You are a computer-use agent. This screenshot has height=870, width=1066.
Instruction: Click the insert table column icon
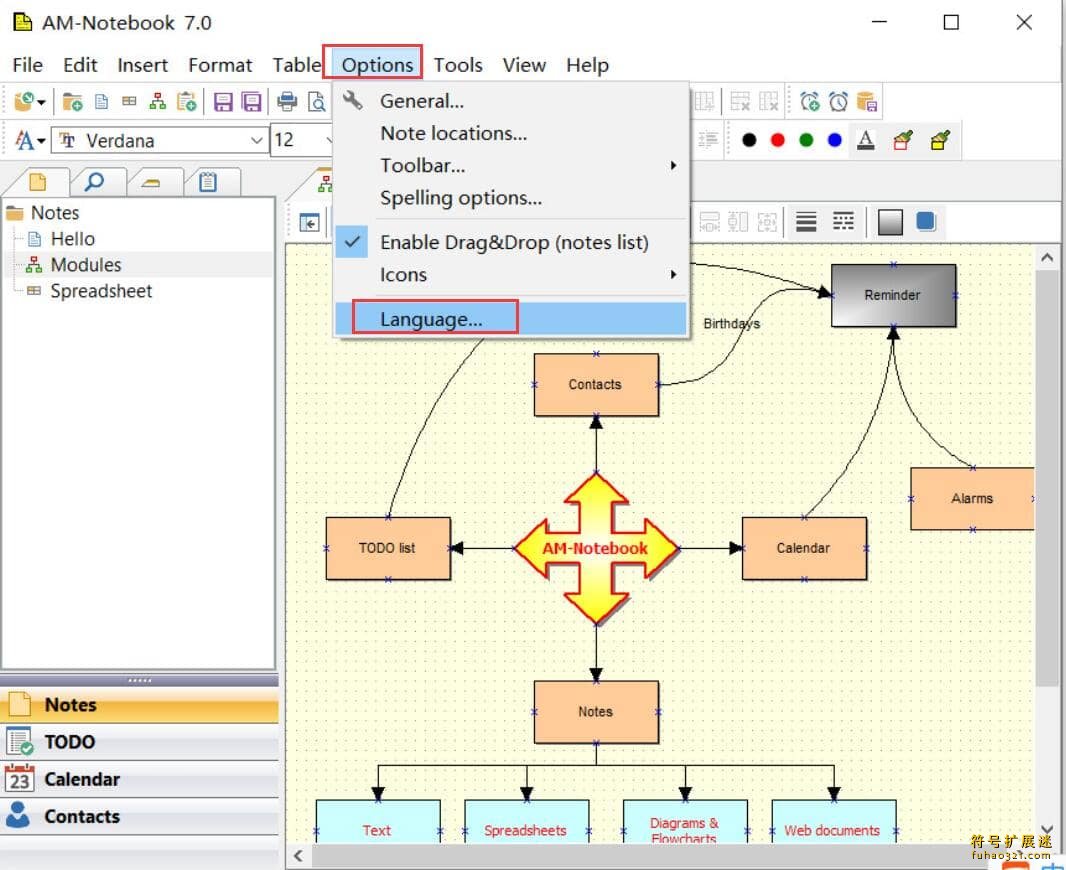pyautogui.click(x=704, y=102)
